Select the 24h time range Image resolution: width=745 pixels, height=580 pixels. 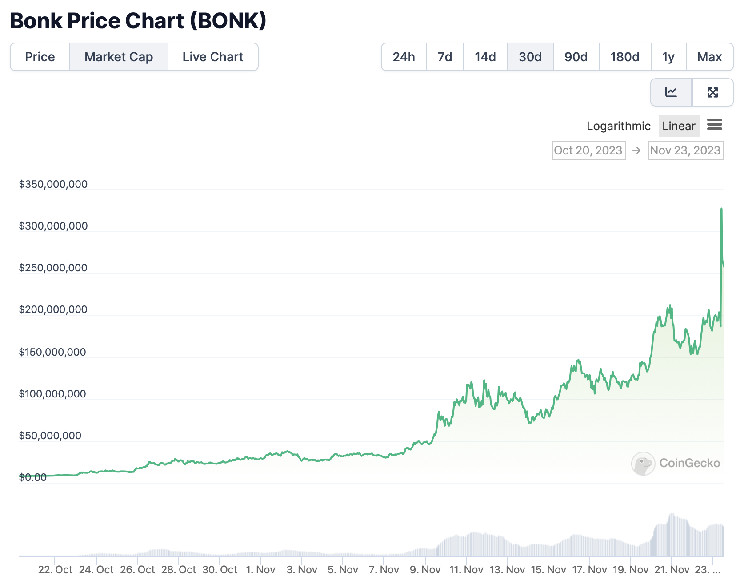[x=404, y=57]
